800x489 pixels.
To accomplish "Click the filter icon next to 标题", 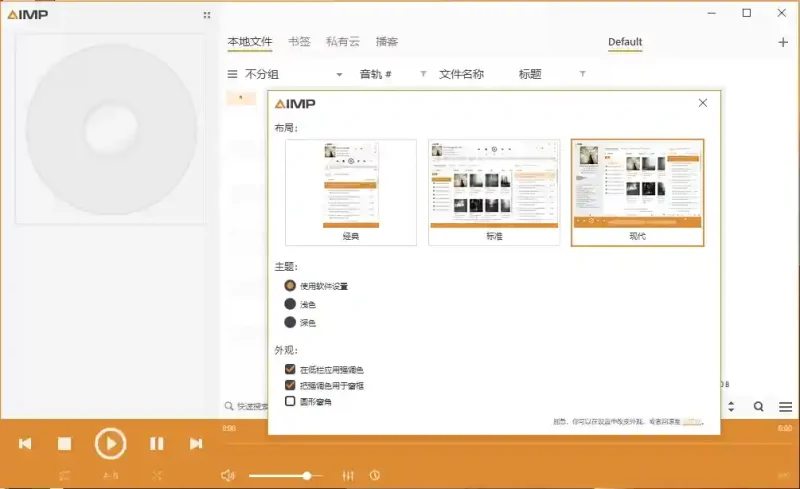I will 582,74.
